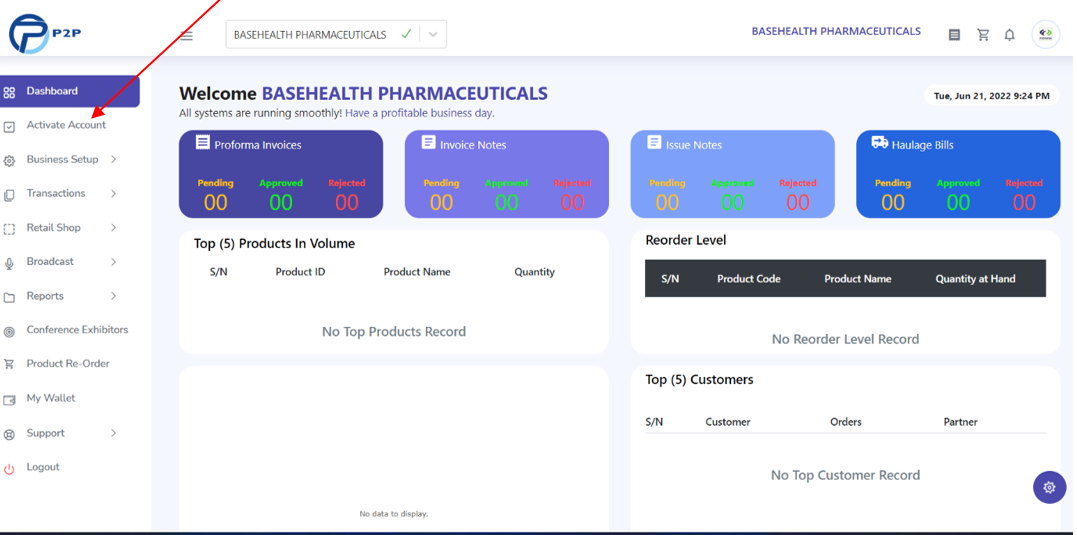Open the Proforma Invoices card title
This screenshot has height=535, width=1077.
pyautogui.click(x=258, y=145)
